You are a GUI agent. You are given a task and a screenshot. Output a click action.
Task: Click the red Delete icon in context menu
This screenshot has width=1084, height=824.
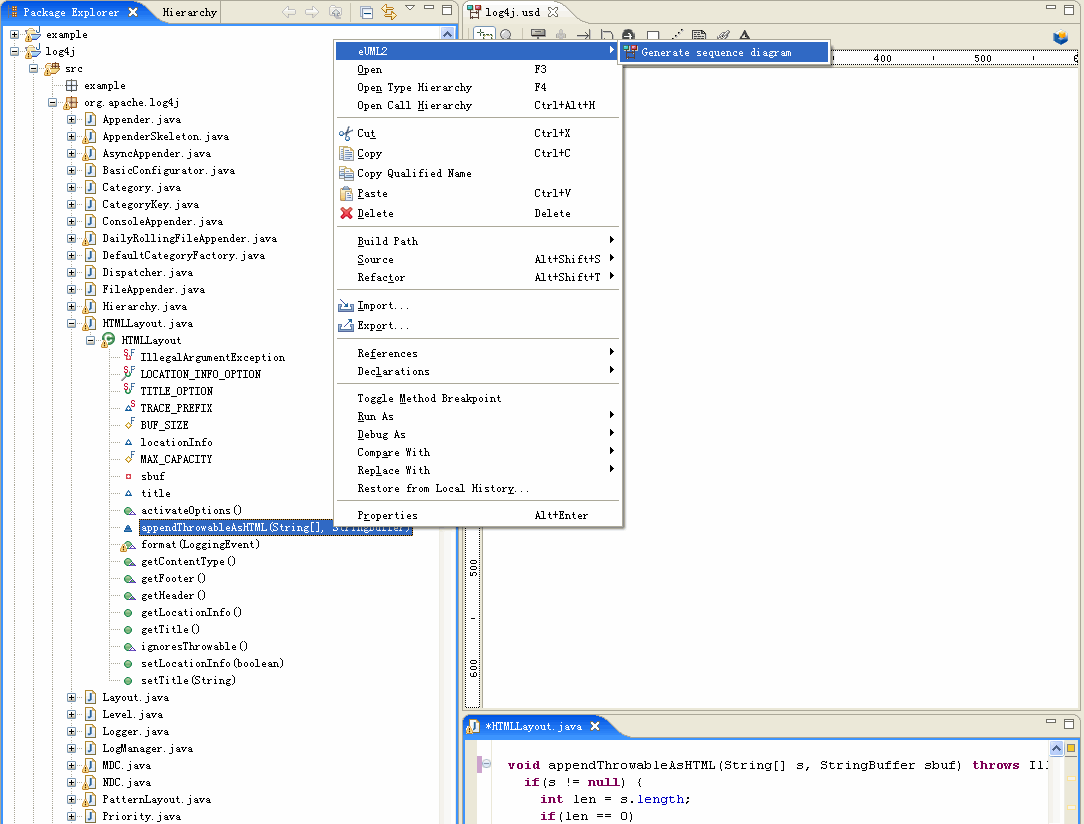pos(346,213)
